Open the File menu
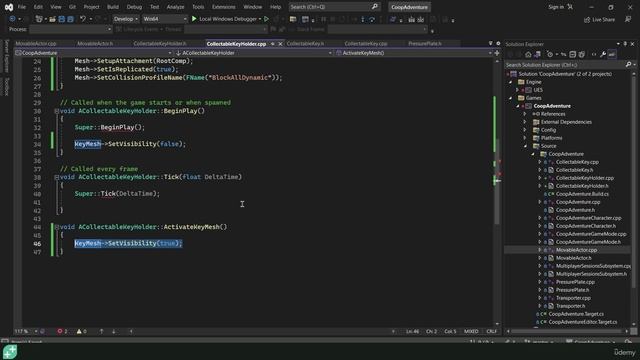Image resolution: width=640 pixels, height=360 pixels. click(22, 7)
